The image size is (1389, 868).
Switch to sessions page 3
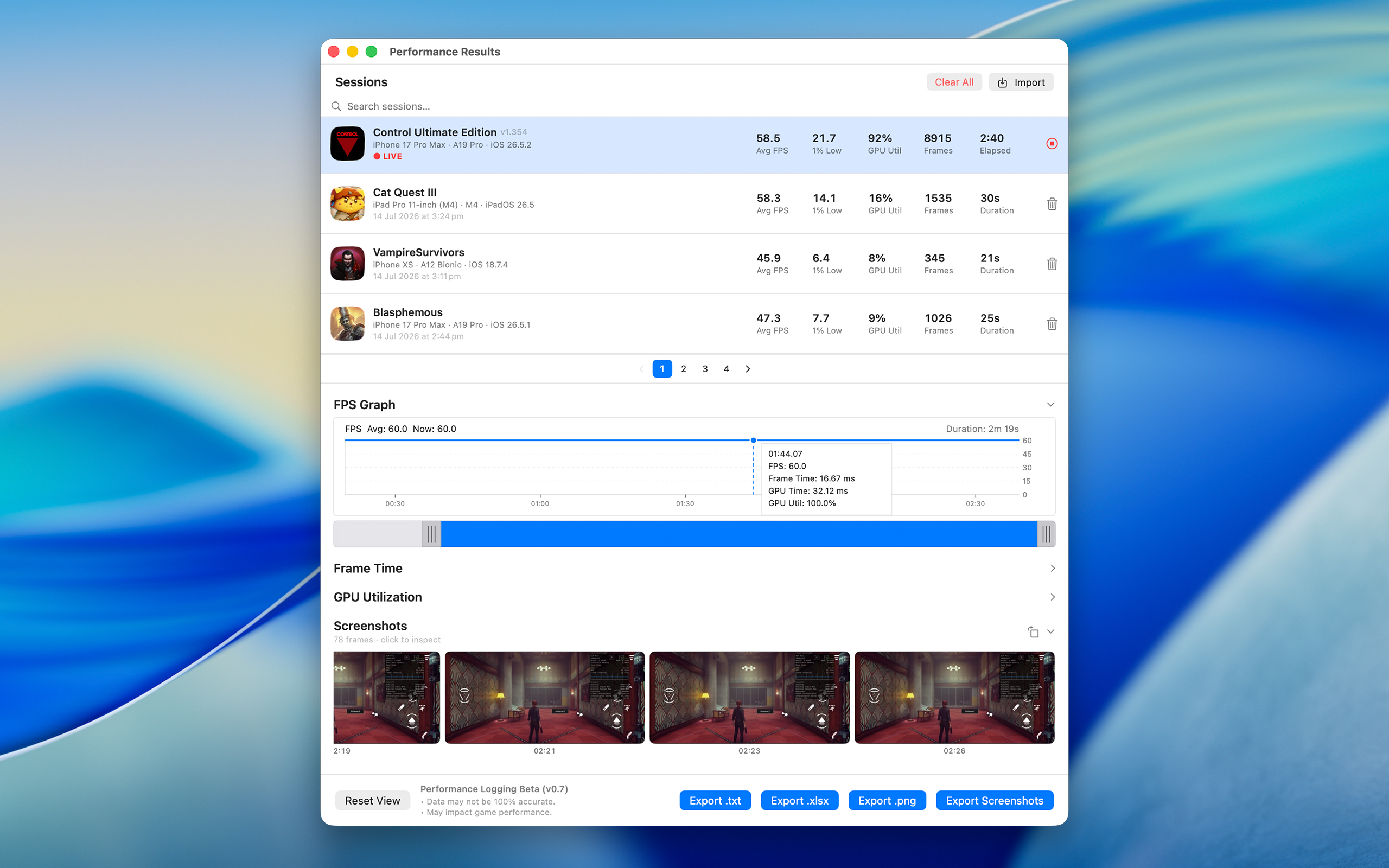705,368
